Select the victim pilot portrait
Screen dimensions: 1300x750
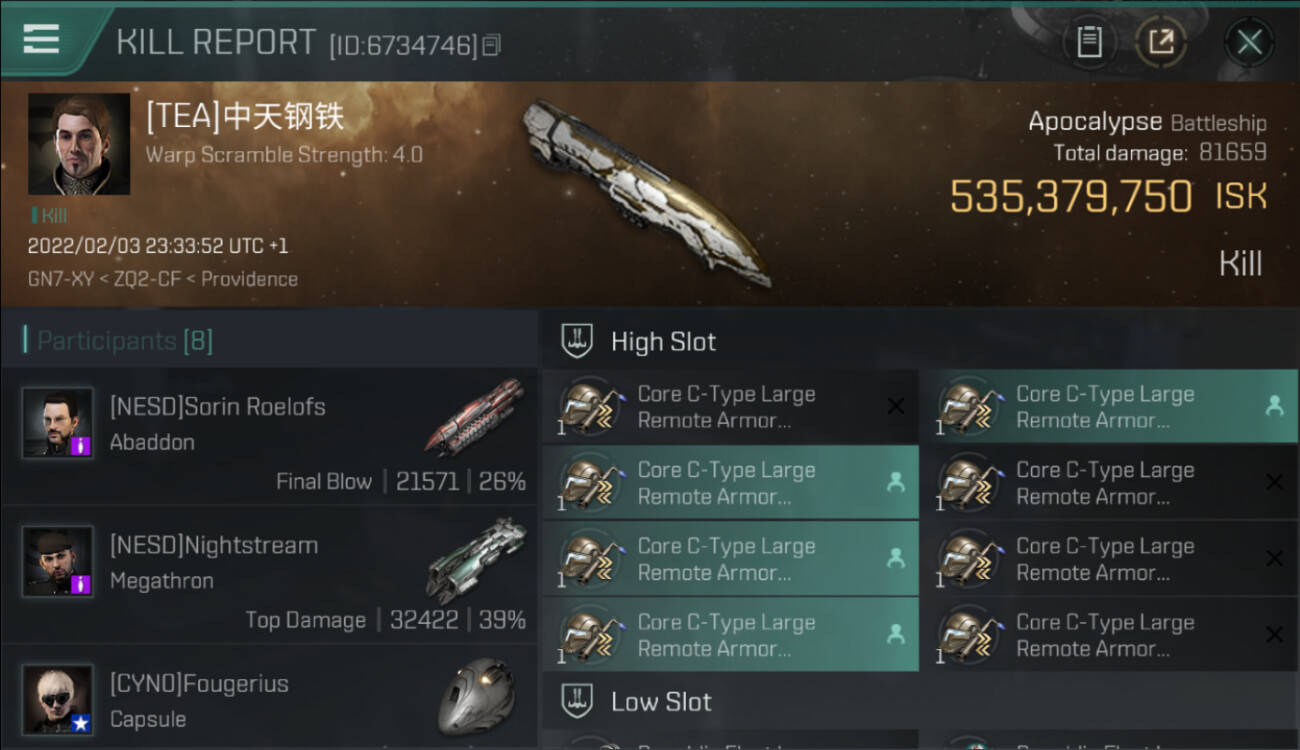pos(79,144)
